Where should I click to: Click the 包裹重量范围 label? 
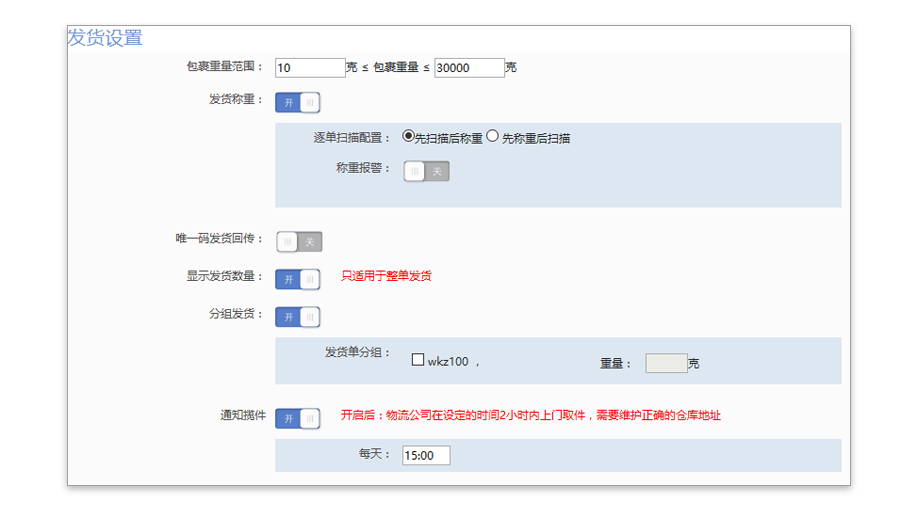point(224,67)
